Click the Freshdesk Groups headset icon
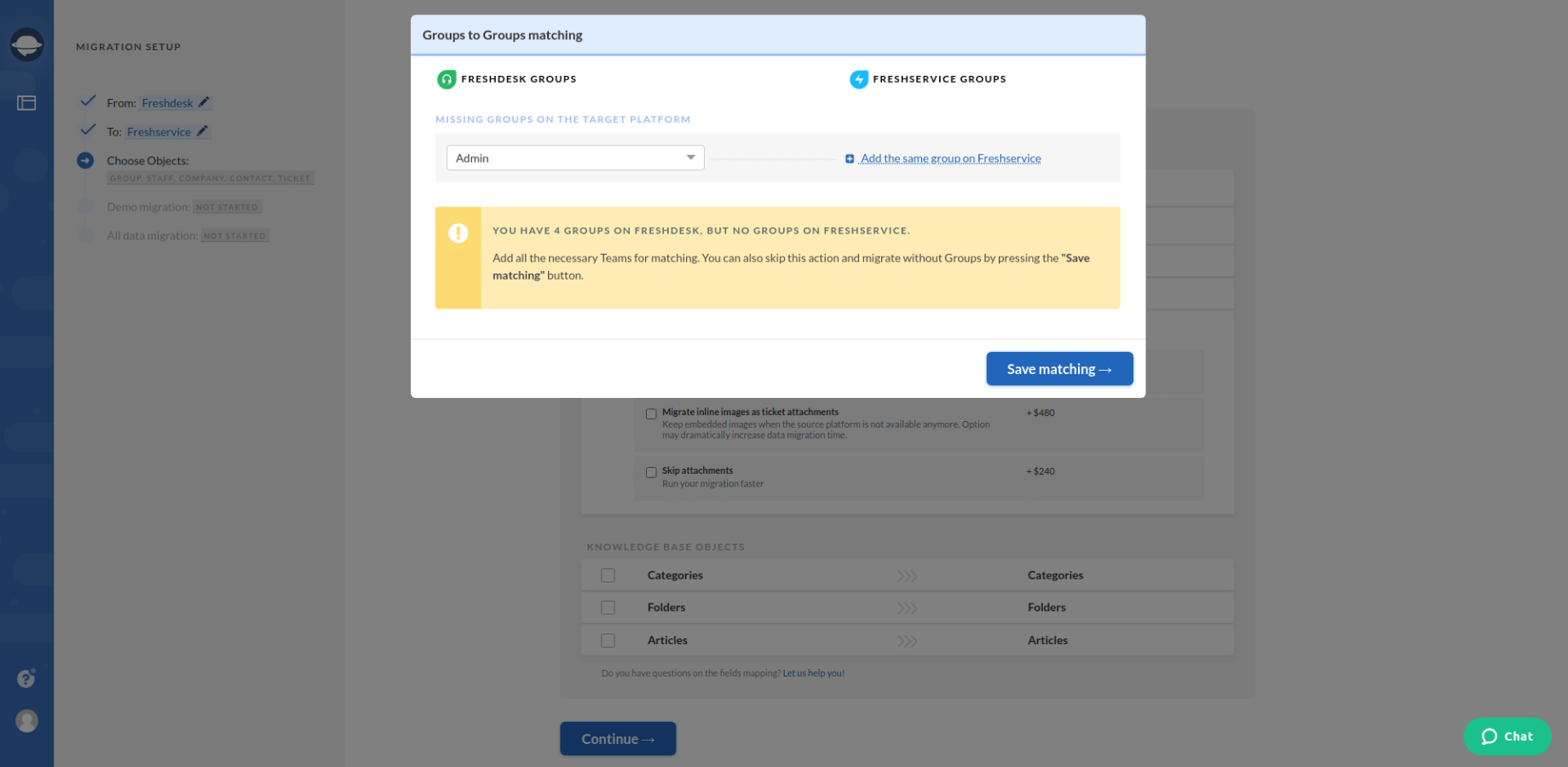1568x767 pixels. (x=447, y=79)
